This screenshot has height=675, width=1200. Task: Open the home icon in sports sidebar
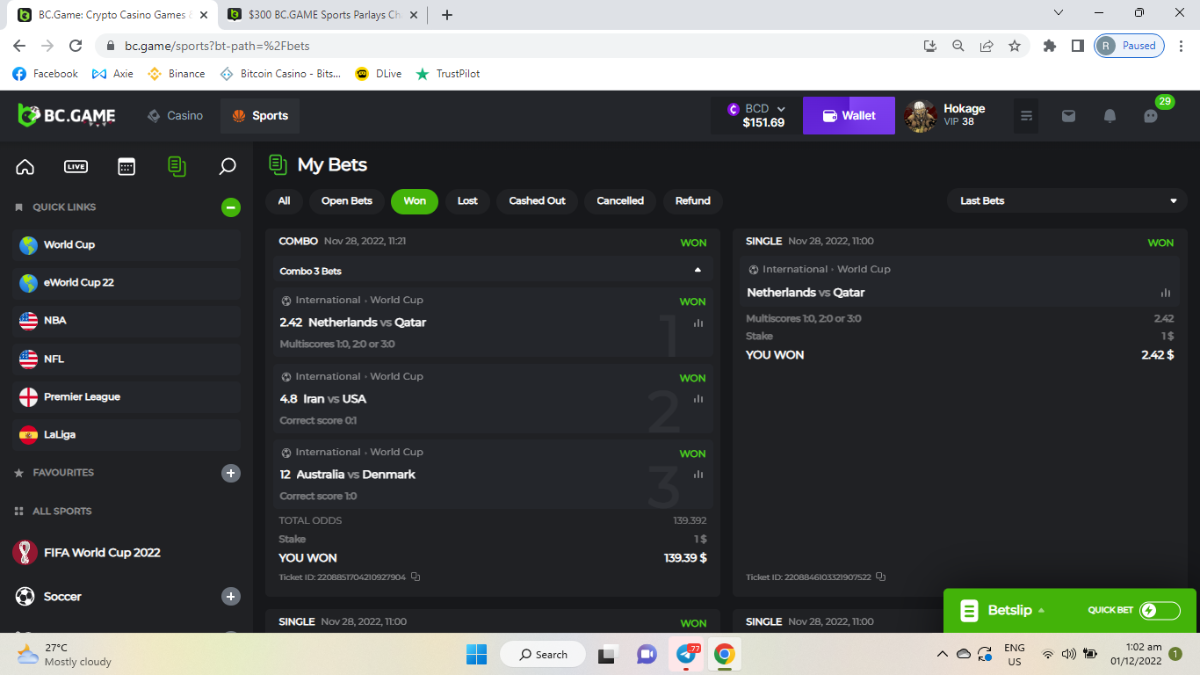pyautogui.click(x=25, y=167)
